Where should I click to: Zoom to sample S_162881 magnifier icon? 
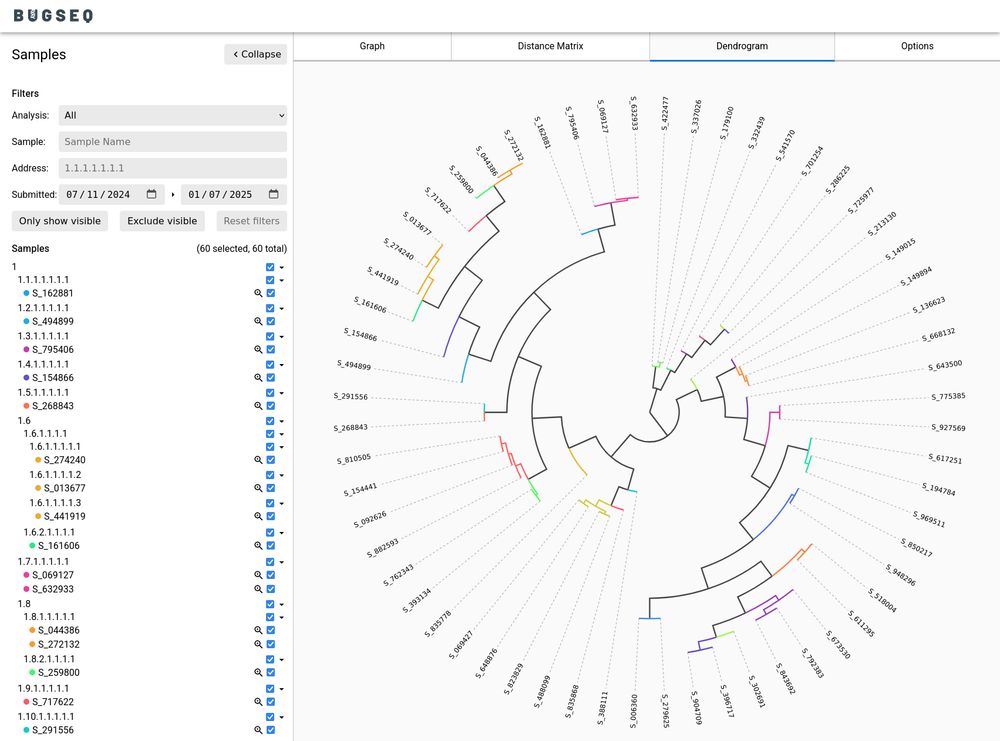point(258,293)
